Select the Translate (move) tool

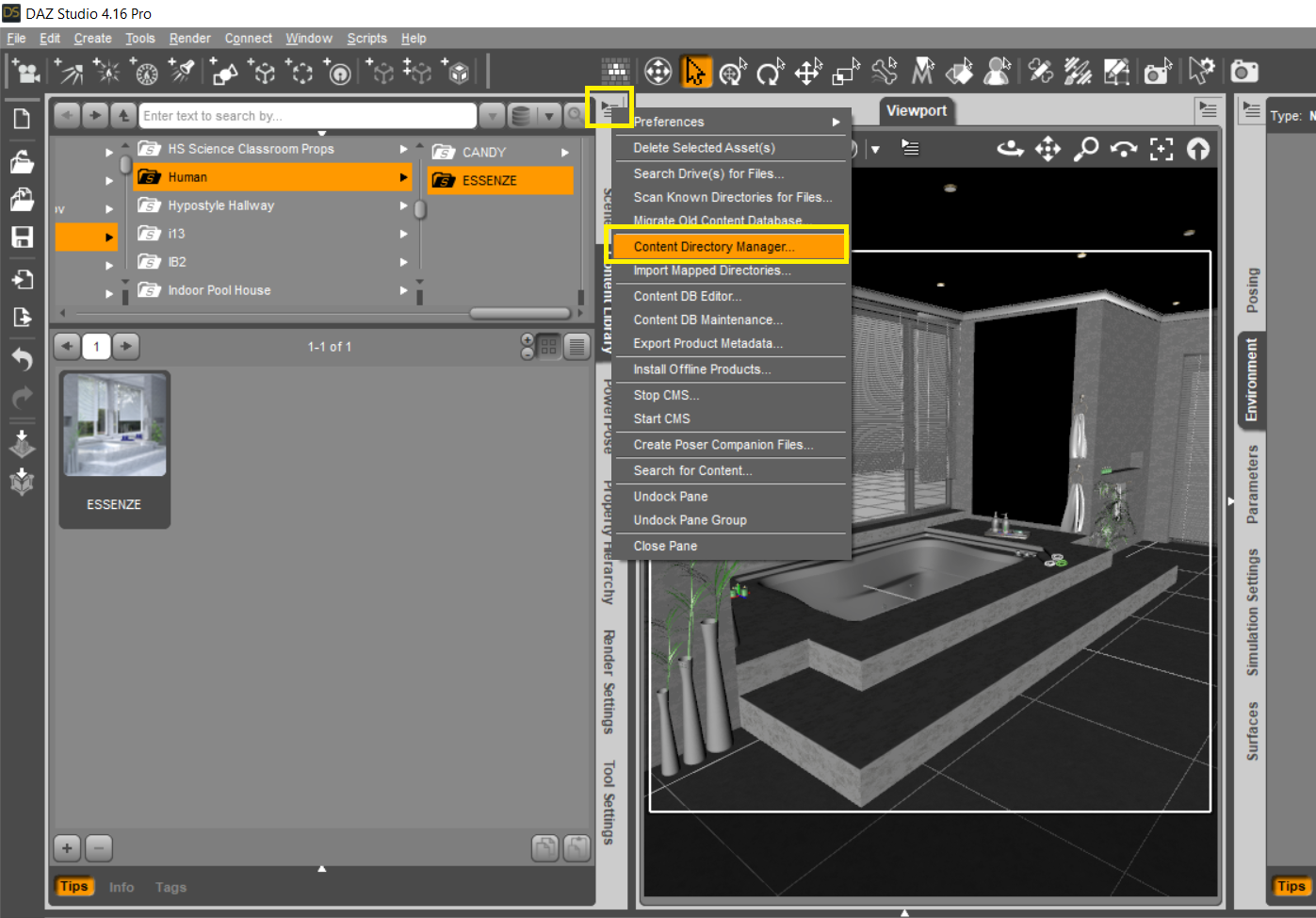(807, 72)
